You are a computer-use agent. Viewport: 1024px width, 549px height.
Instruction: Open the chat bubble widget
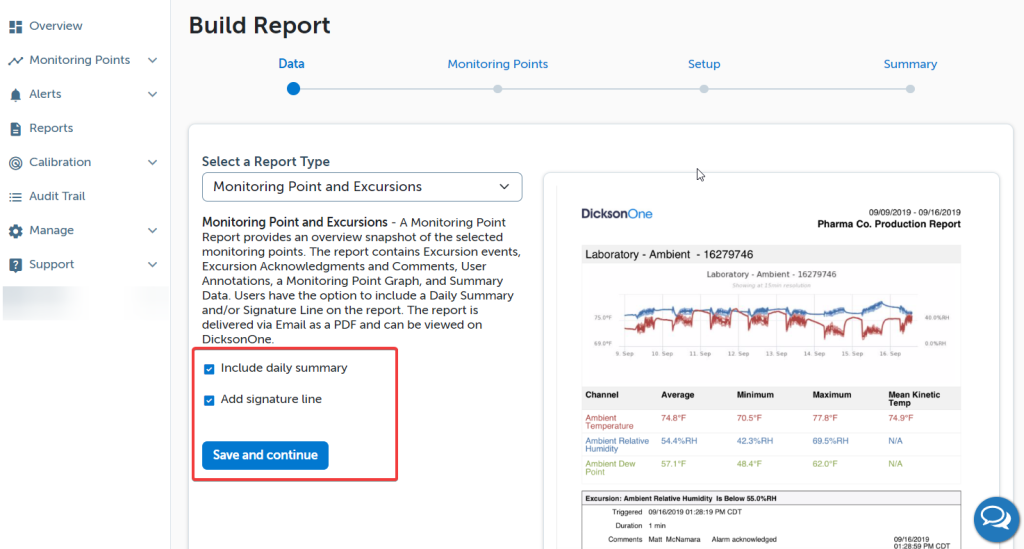(995, 516)
